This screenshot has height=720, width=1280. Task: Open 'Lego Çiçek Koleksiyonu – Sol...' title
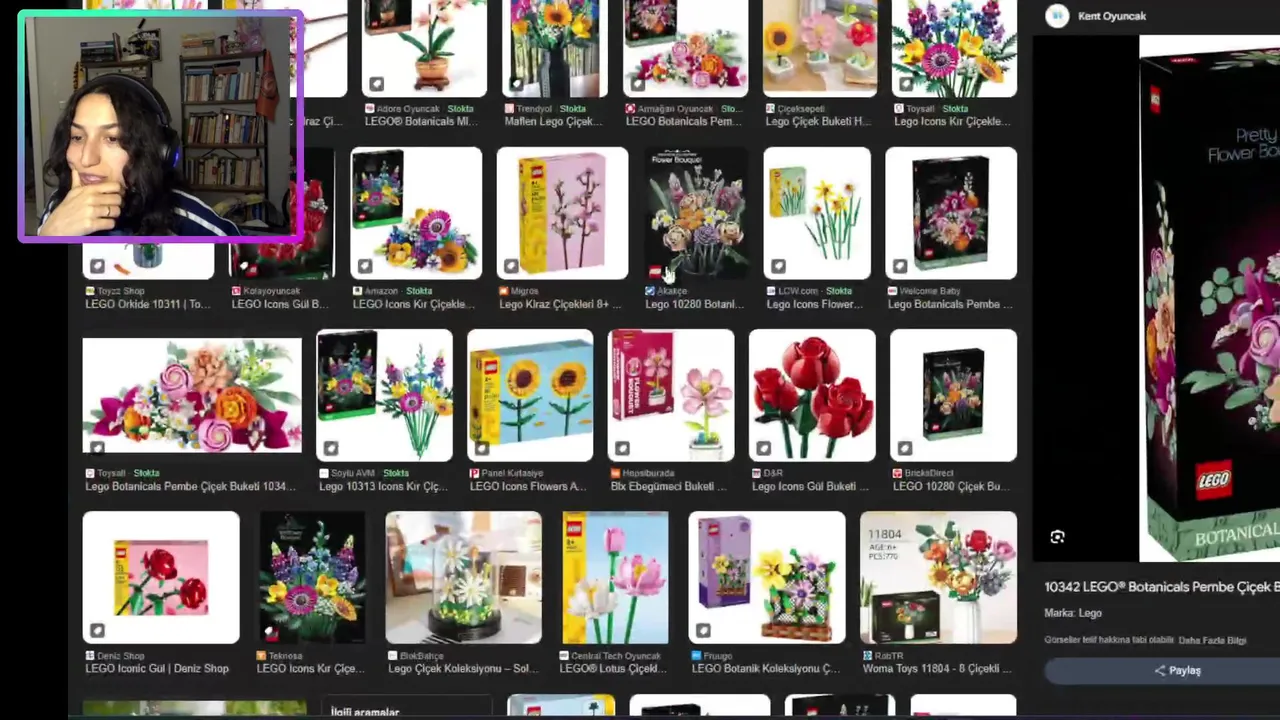coord(462,668)
